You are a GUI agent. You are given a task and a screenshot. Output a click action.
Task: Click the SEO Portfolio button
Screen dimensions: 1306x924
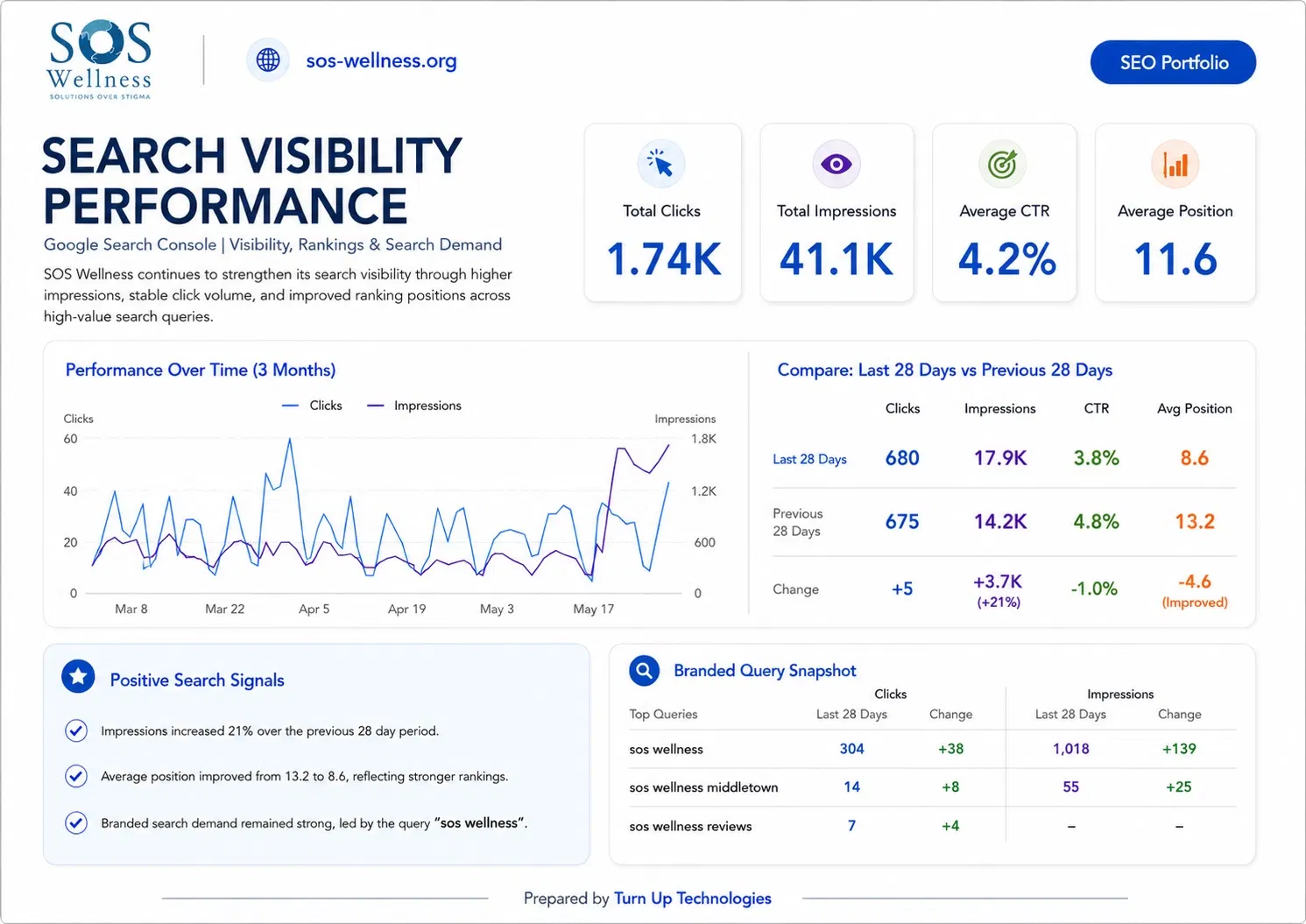pyautogui.click(x=1173, y=62)
